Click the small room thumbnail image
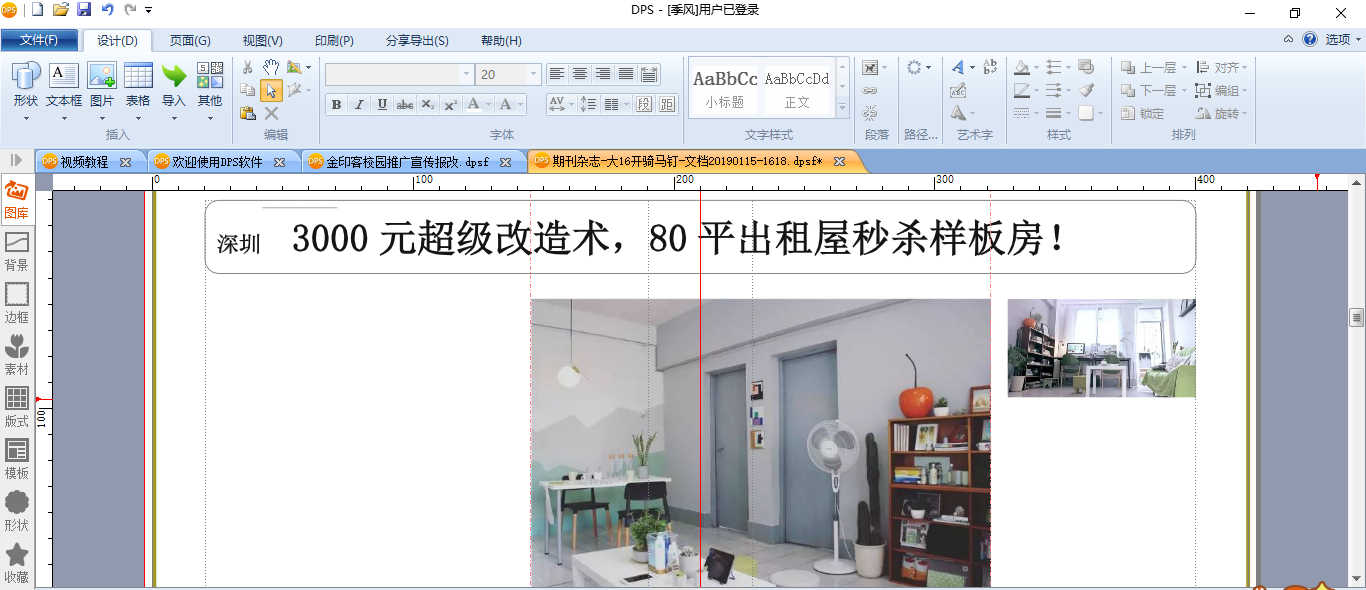Screen dimensions: 1366x590 tap(1101, 347)
